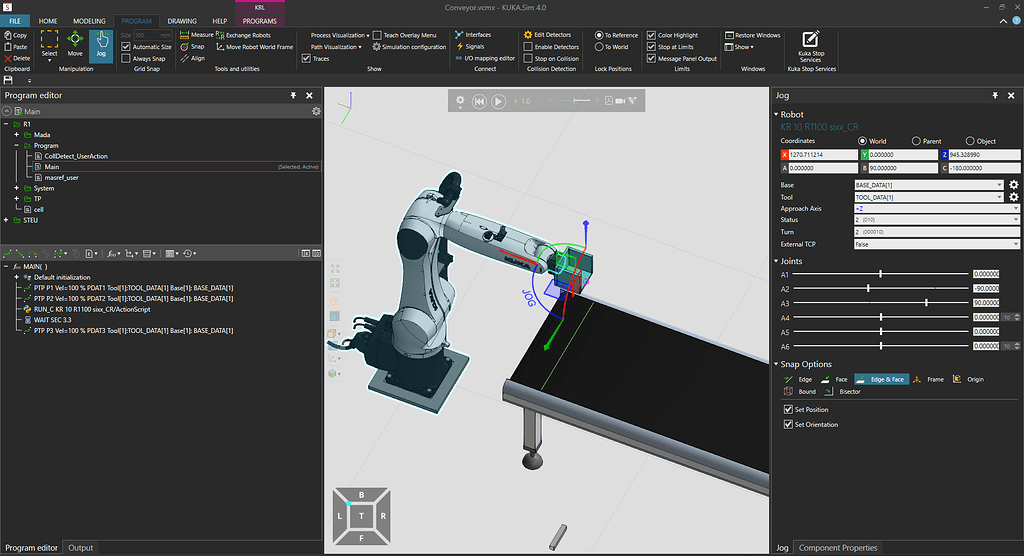Enable the Always Snap checkbox

click(x=126, y=59)
